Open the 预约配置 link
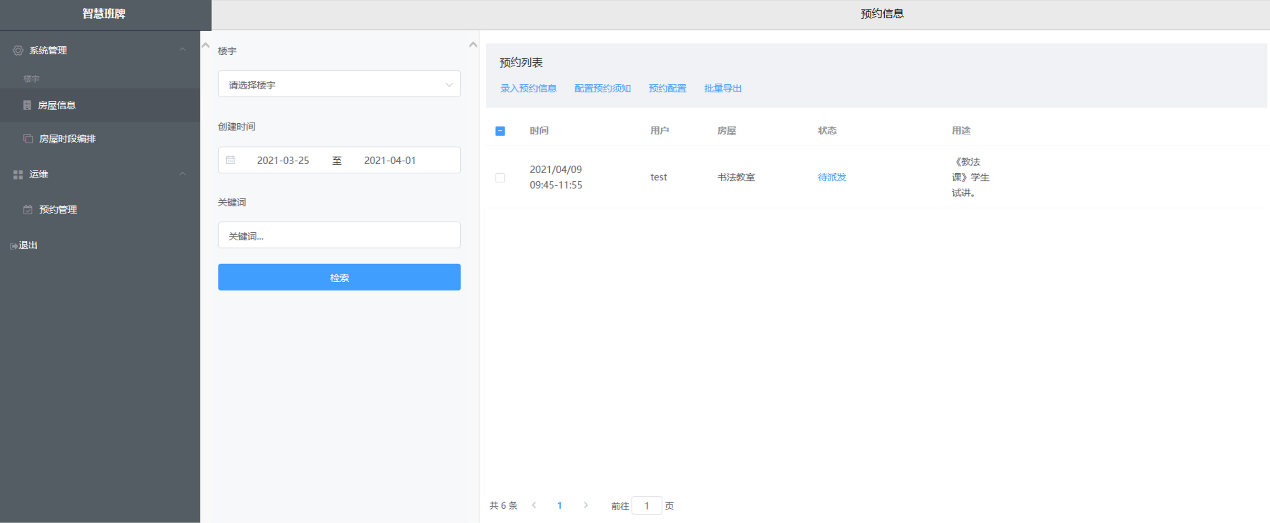This screenshot has height=523, width=1270. [667, 88]
